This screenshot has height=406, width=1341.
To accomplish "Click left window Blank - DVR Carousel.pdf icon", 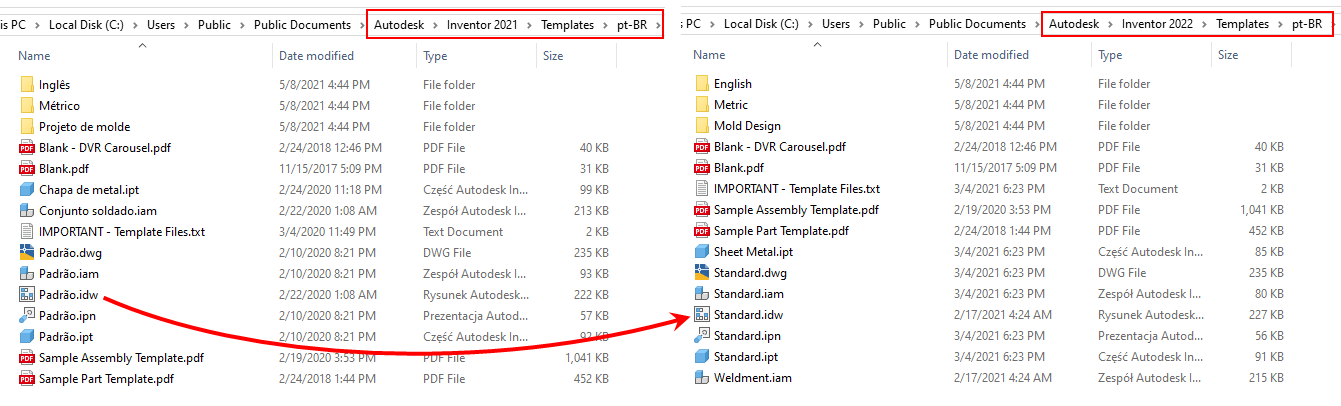I will 27,148.
